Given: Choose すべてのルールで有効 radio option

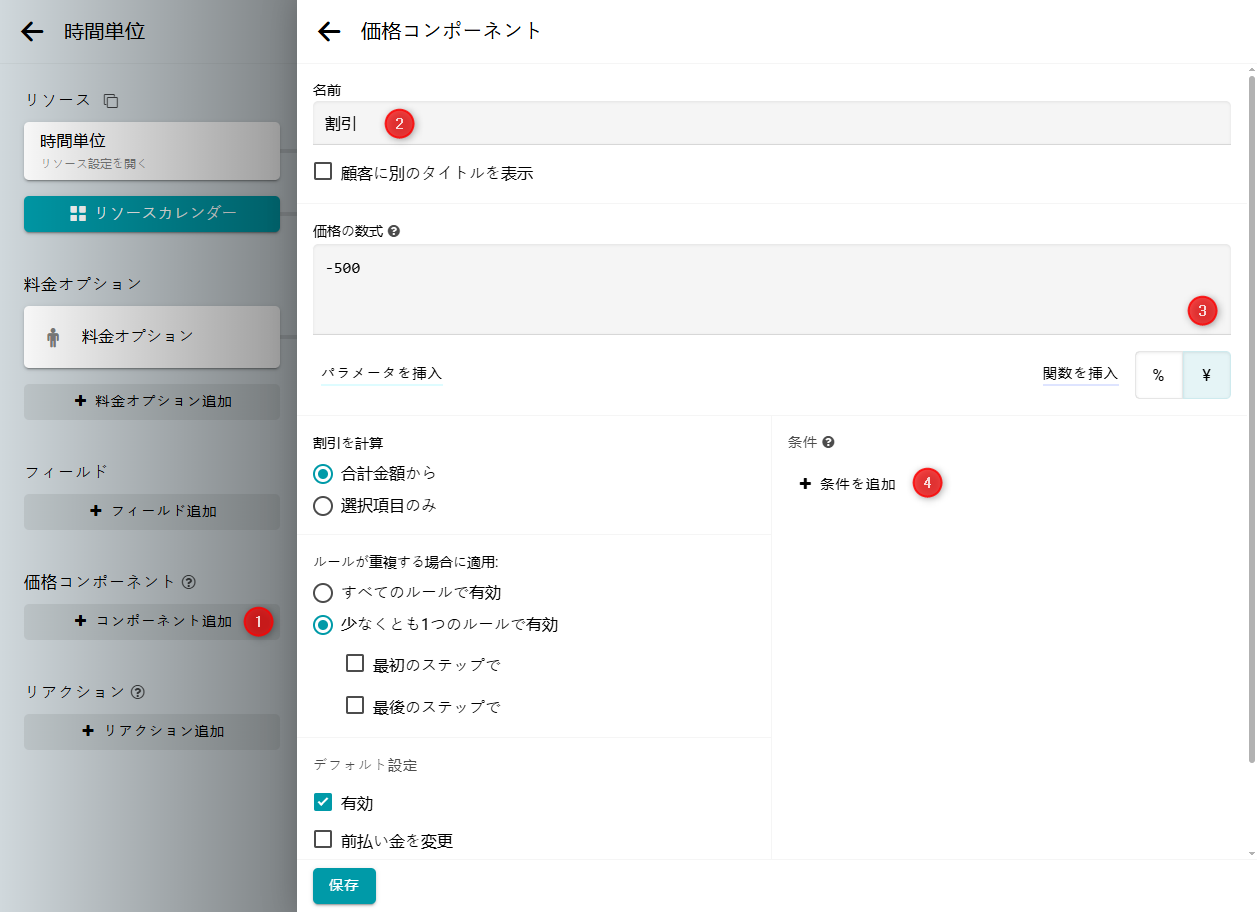Looking at the screenshot, I should pos(323,592).
